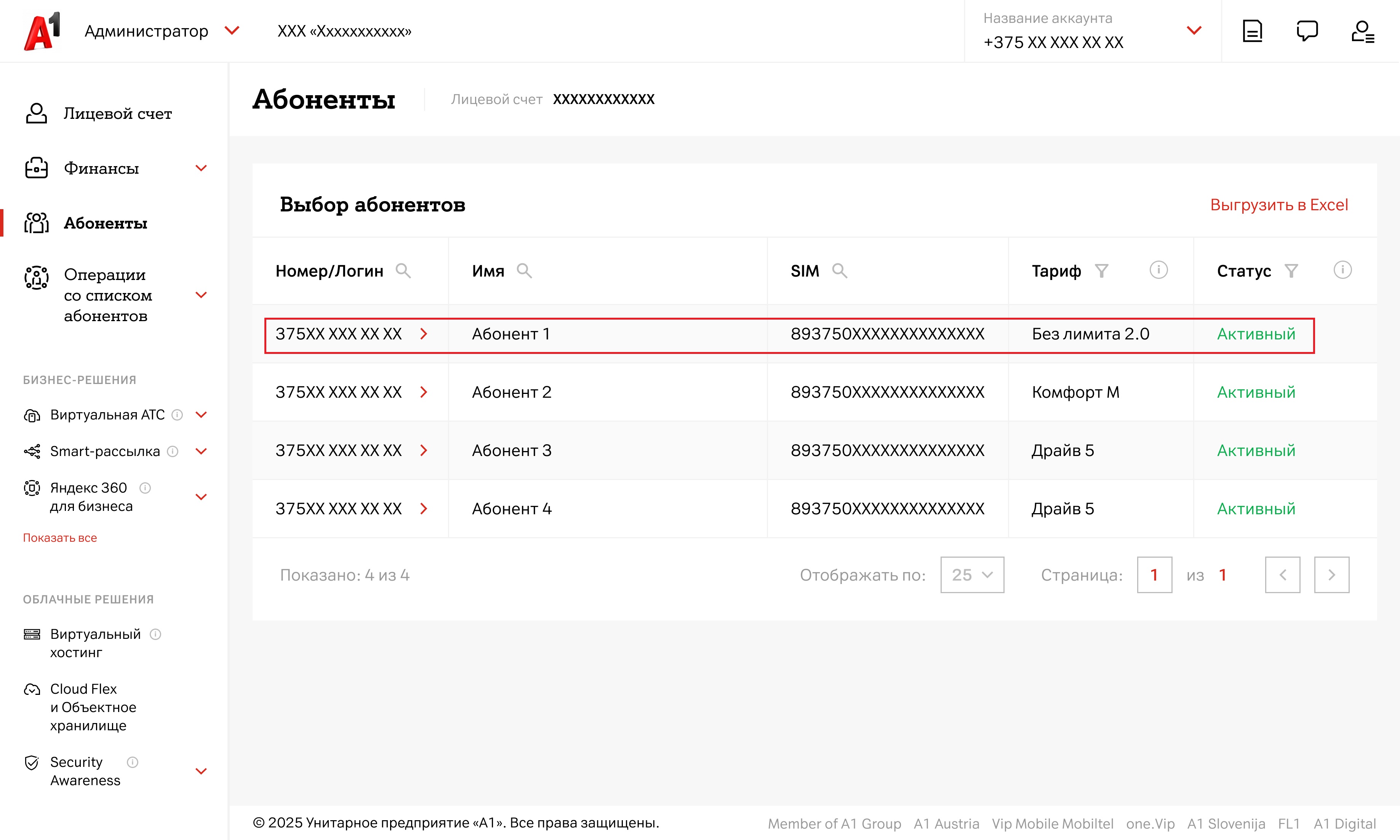Click the info icon next to Виртуальная АТС
This screenshot has height=840, width=1400.
coord(177,415)
